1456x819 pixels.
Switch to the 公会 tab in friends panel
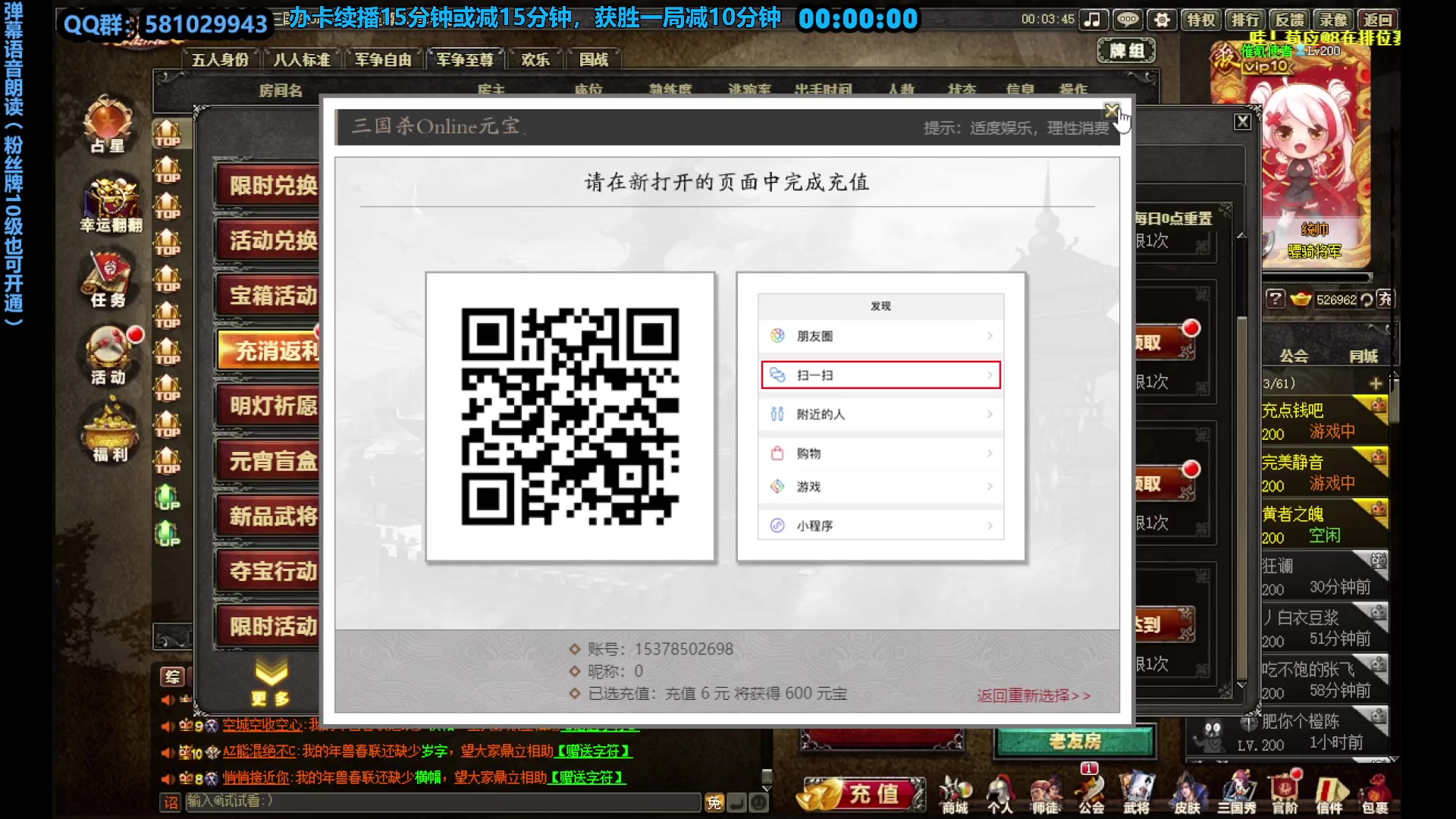pos(1294,356)
